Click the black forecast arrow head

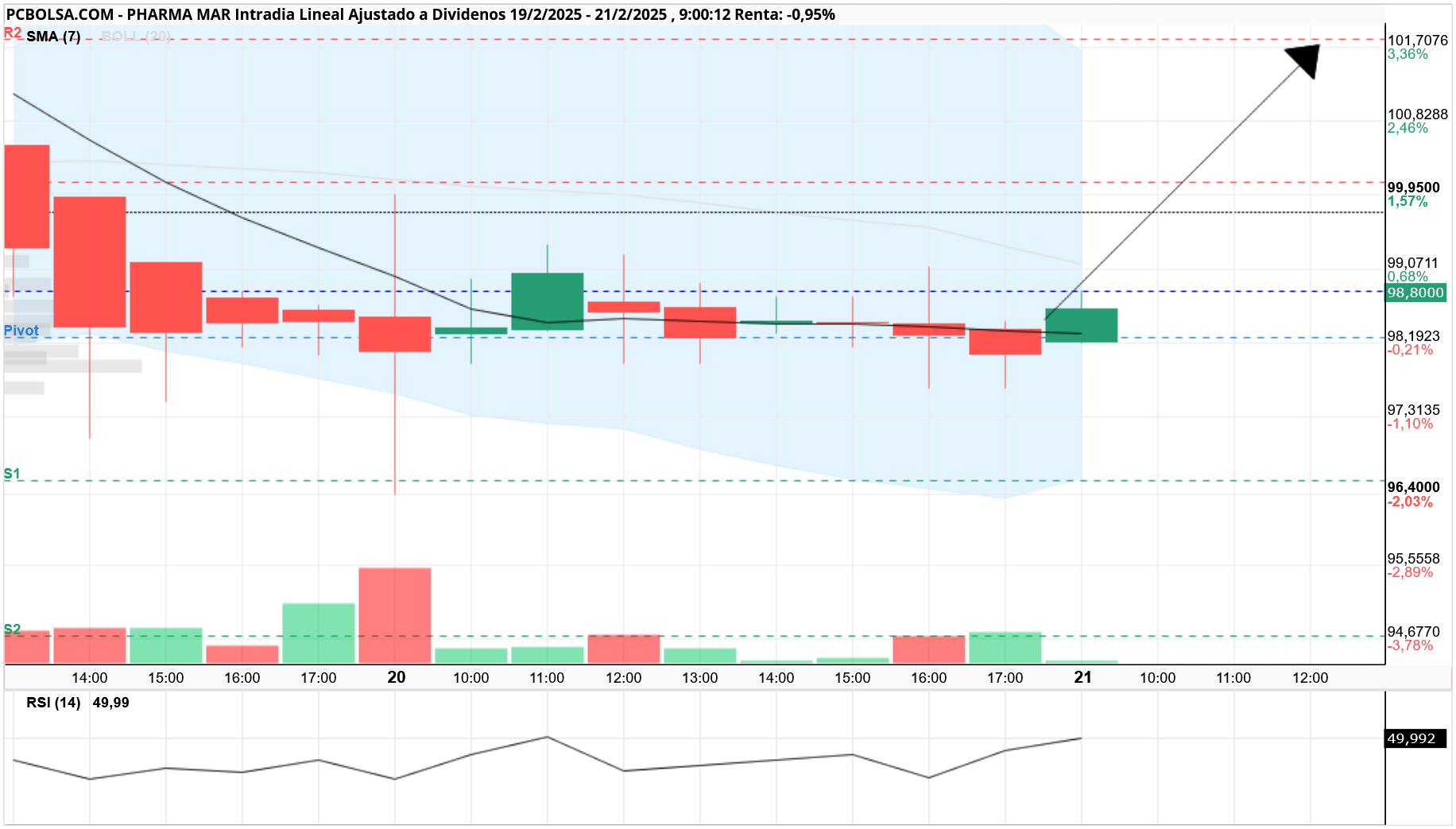[x=1304, y=60]
